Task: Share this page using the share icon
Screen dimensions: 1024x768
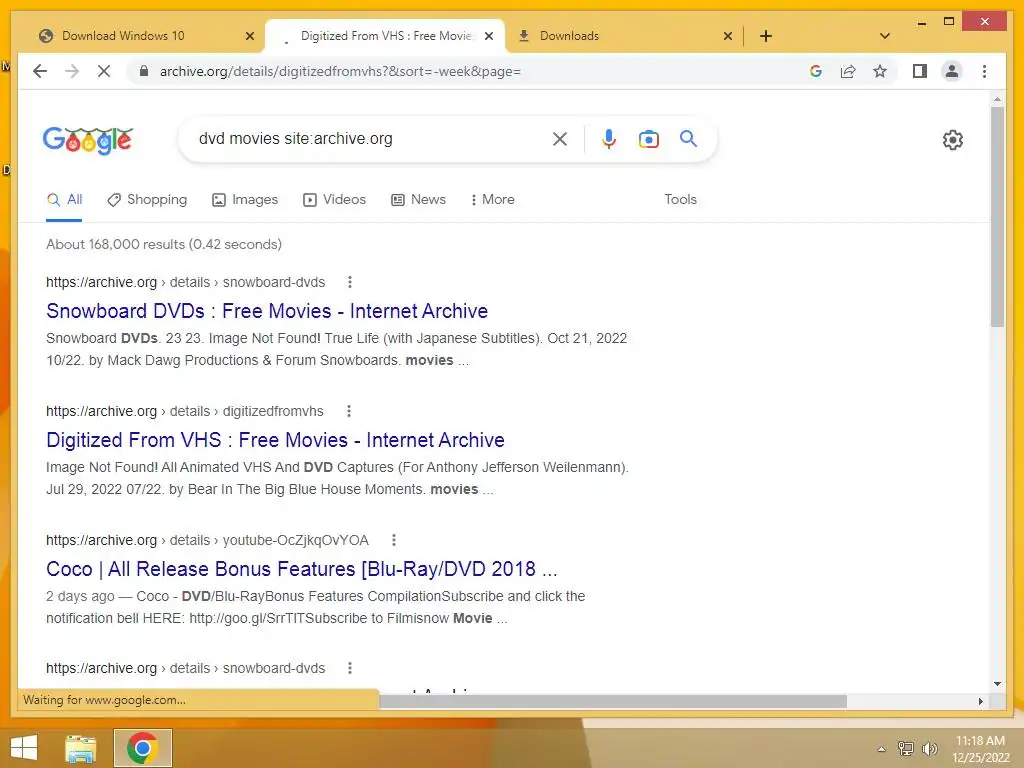Action: (x=848, y=71)
